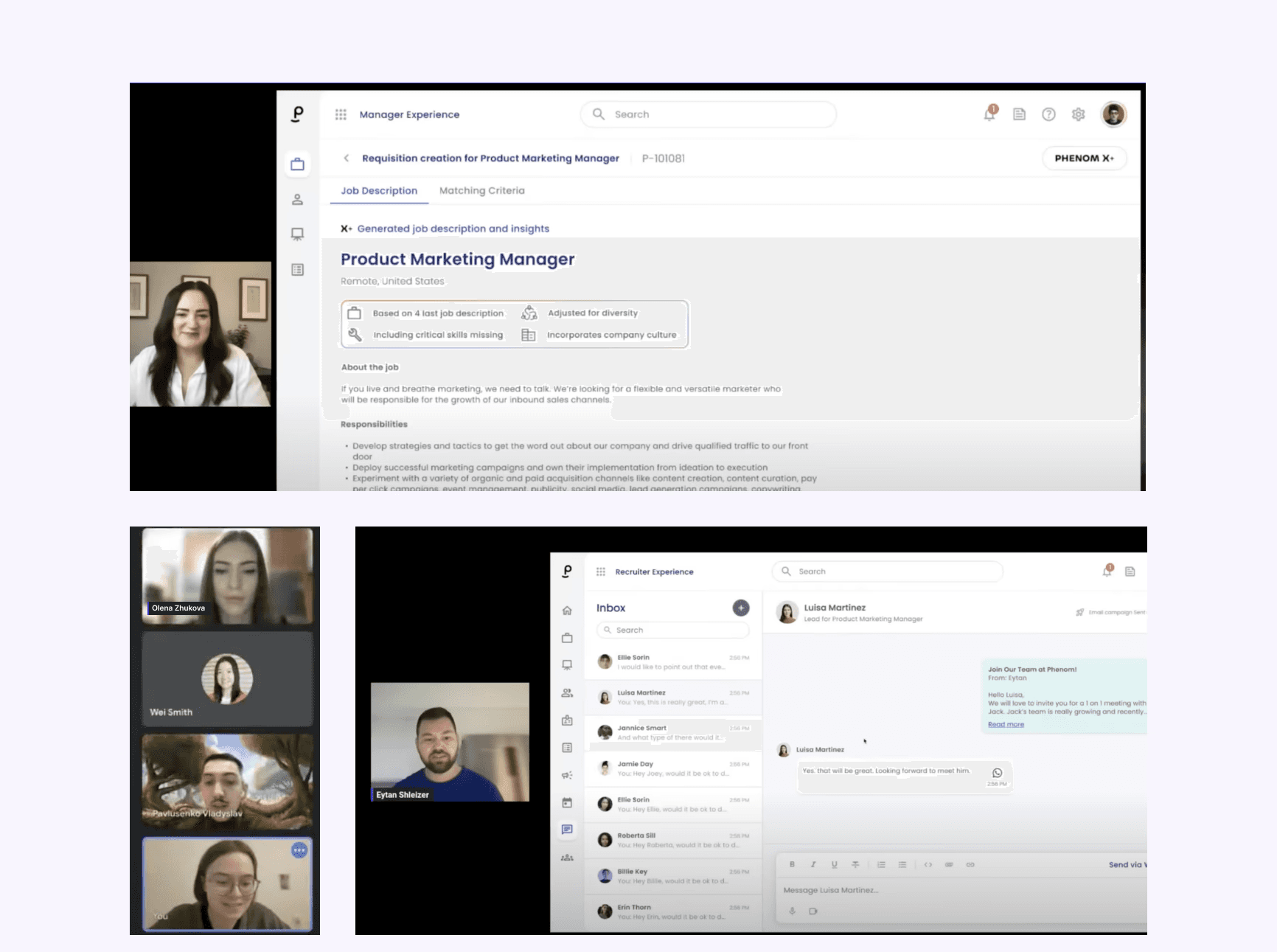The image size is (1277, 952).
Task: Open the user profile avatar in the Manager Experience header
Action: pos(1113,114)
